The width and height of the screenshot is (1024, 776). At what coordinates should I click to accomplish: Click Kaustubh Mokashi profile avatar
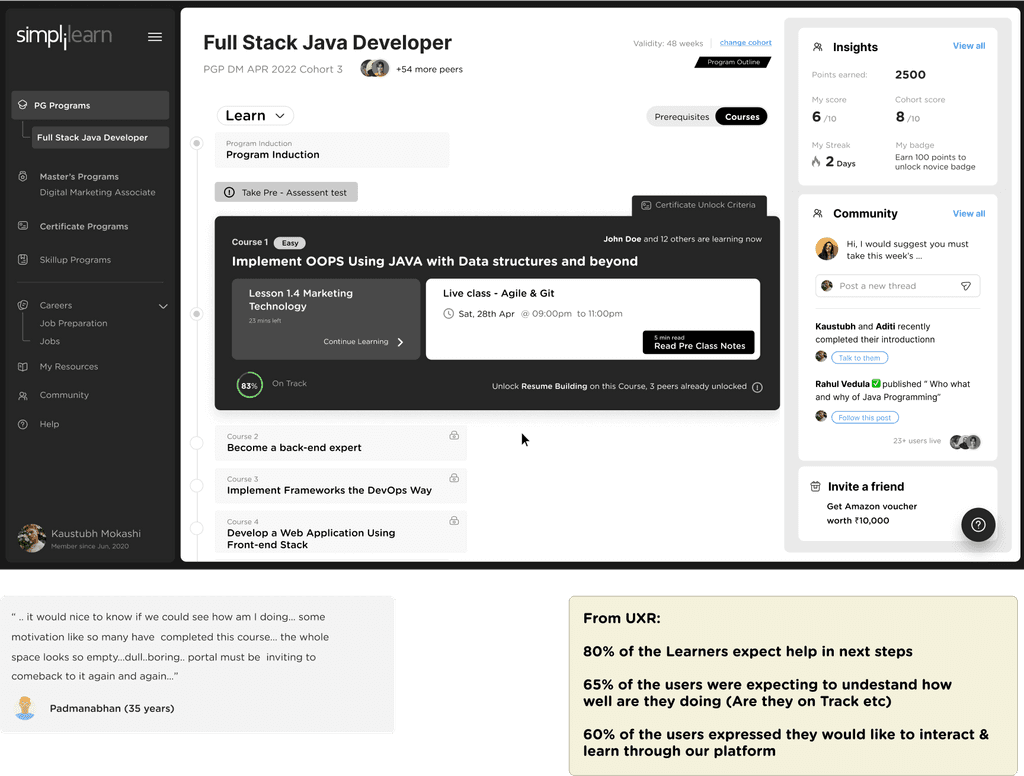click(x=31, y=538)
